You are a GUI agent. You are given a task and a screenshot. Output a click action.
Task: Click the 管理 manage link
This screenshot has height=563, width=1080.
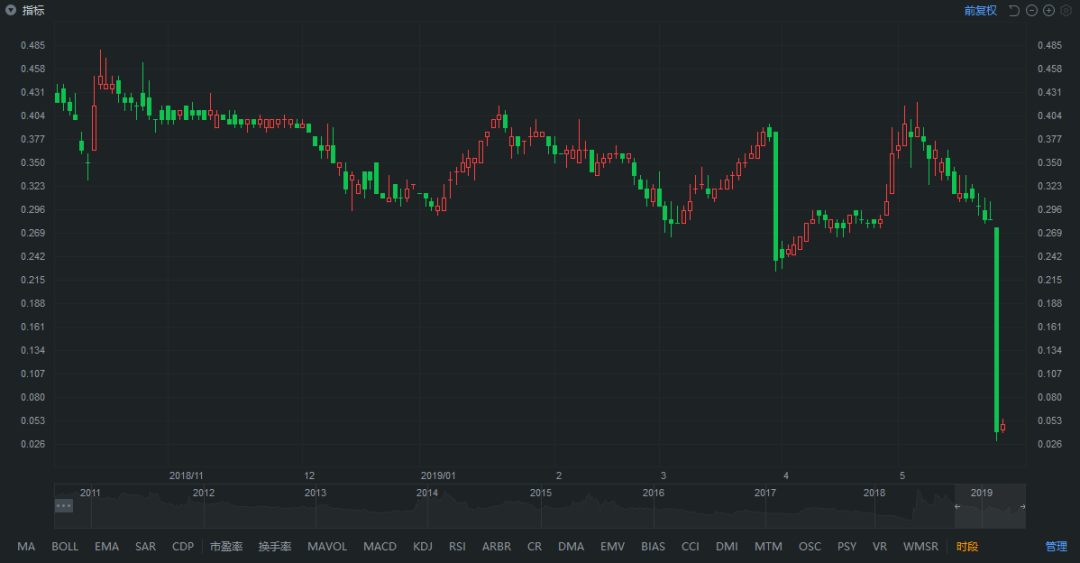point(1056,546)
